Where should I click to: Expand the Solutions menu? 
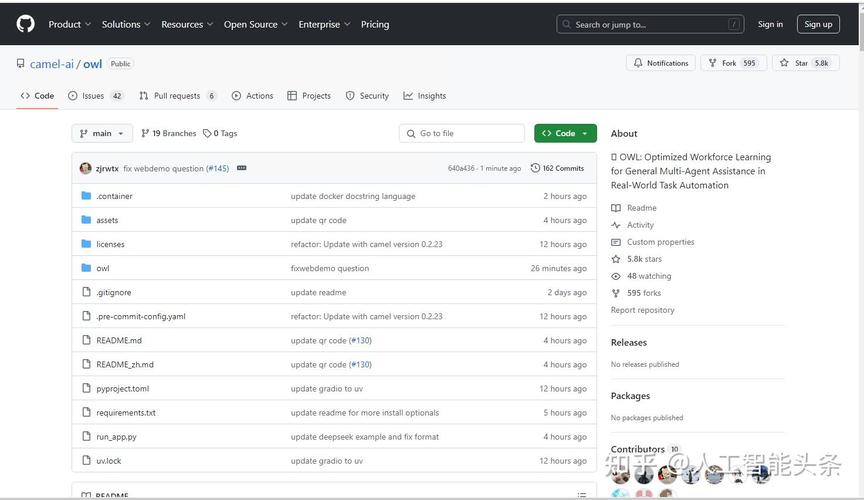point(126,24)
